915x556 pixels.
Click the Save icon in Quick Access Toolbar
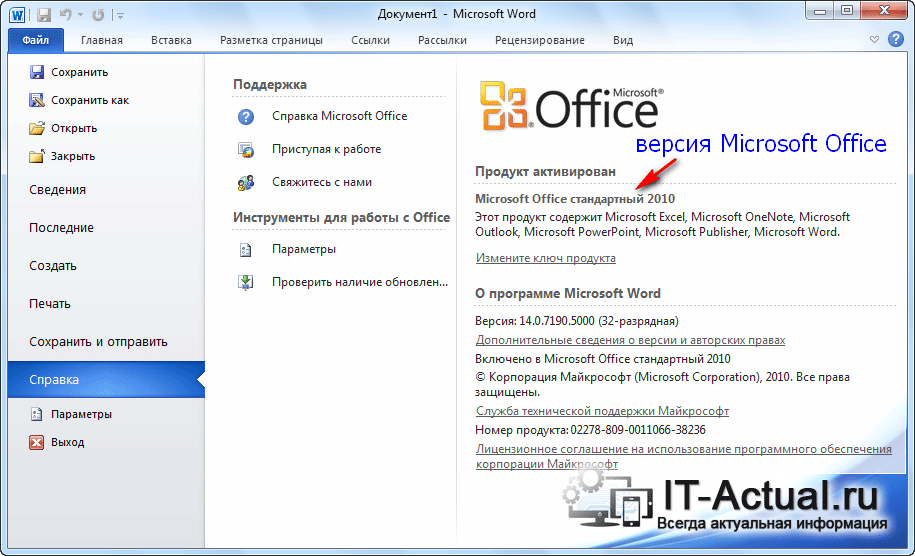(44, 15)
